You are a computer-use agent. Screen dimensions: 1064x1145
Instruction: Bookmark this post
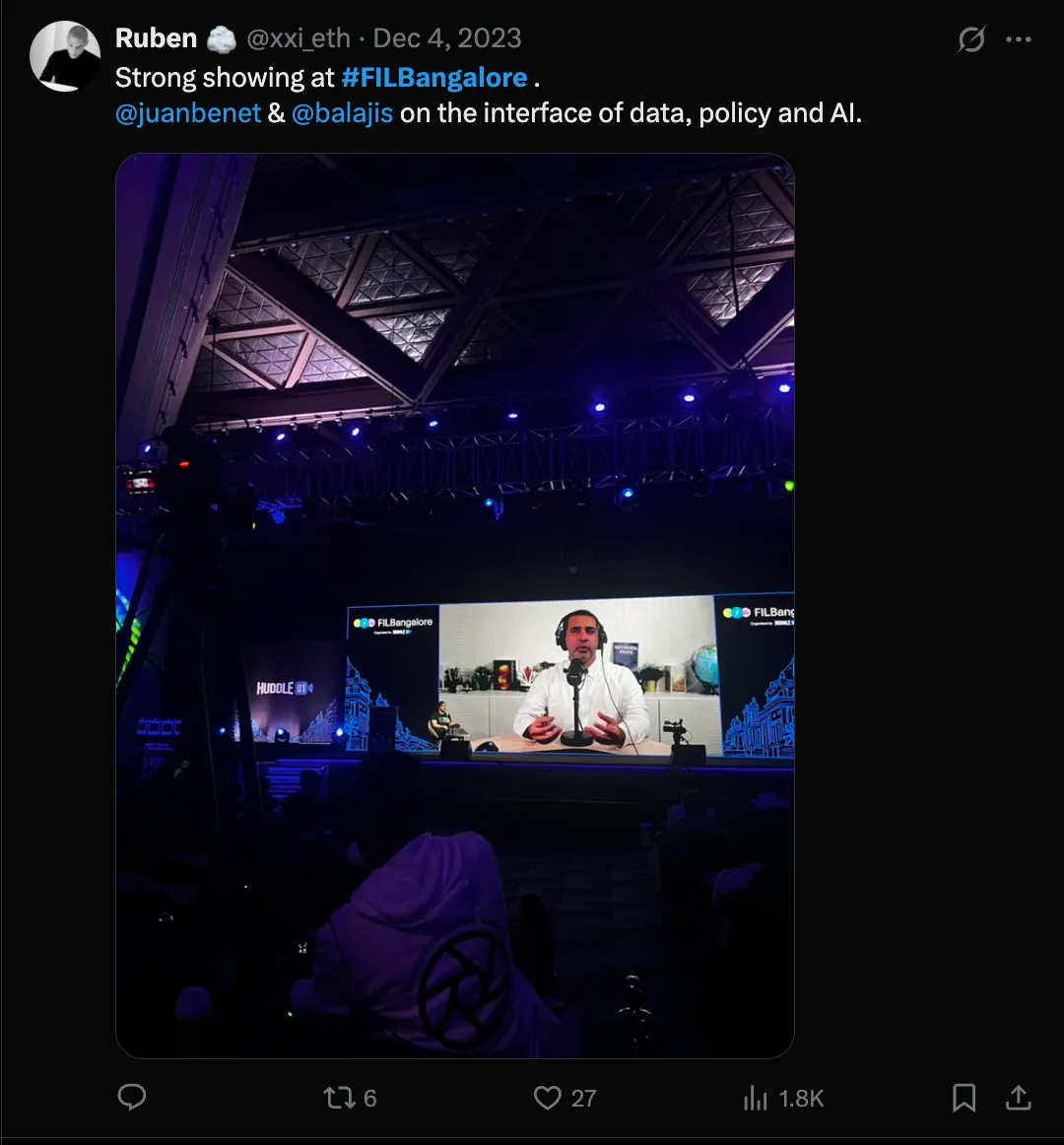pos(964,1098)
